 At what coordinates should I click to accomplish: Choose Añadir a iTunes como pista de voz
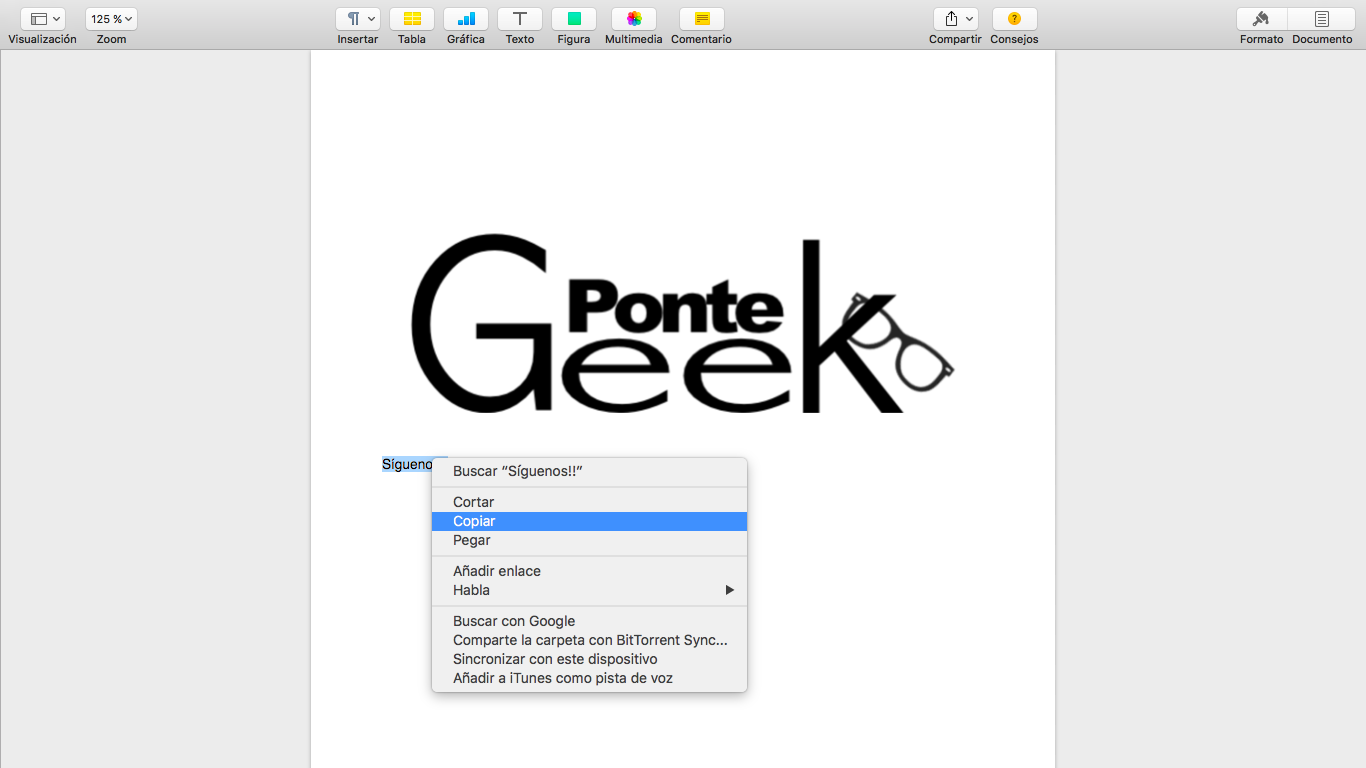[589, 678]
